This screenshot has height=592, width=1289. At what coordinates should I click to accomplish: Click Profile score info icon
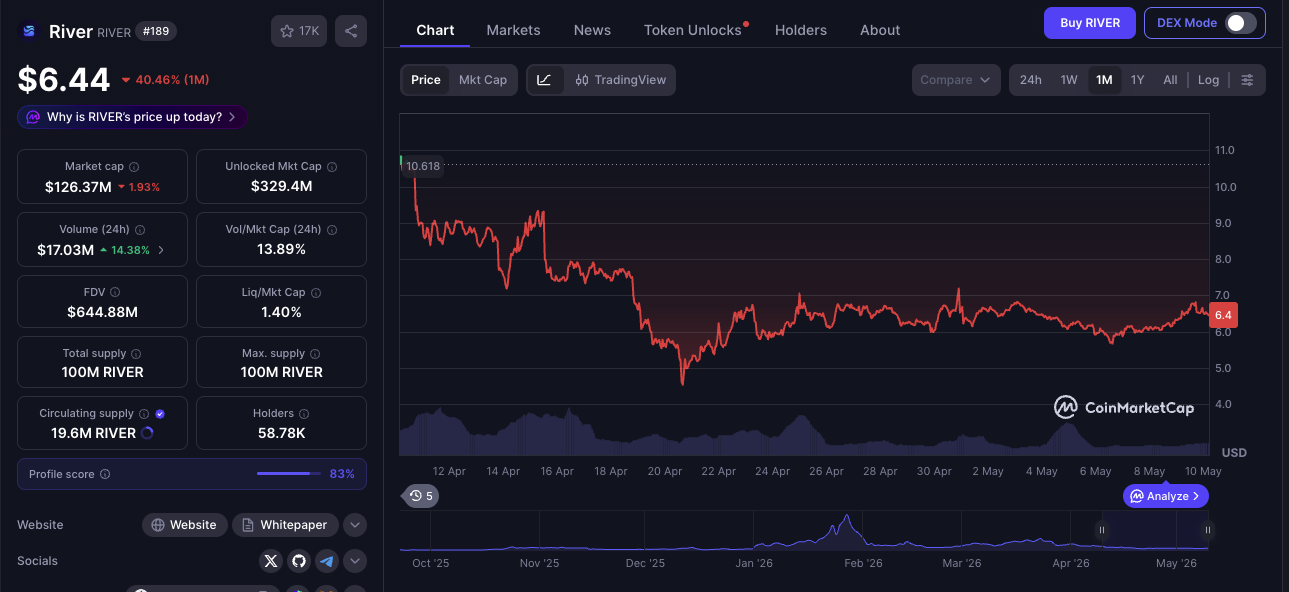(105, 474)
